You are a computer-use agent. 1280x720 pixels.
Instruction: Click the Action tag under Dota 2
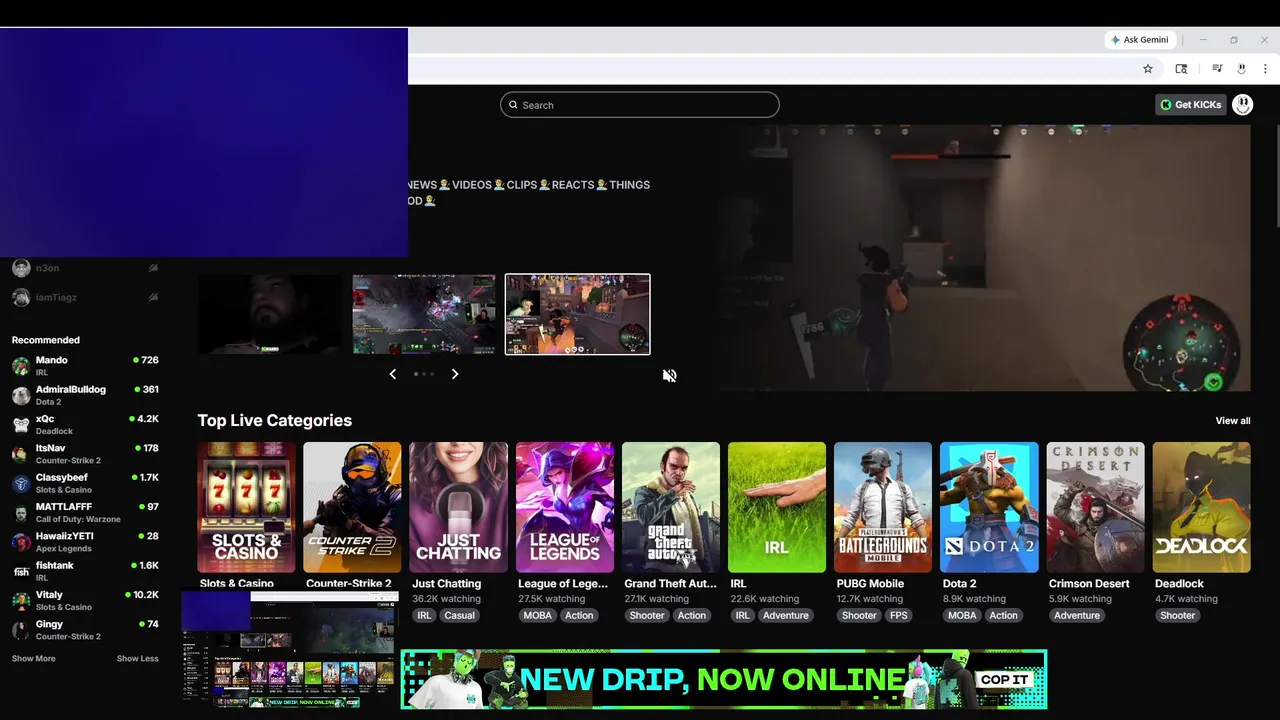tap(1004, 616)
